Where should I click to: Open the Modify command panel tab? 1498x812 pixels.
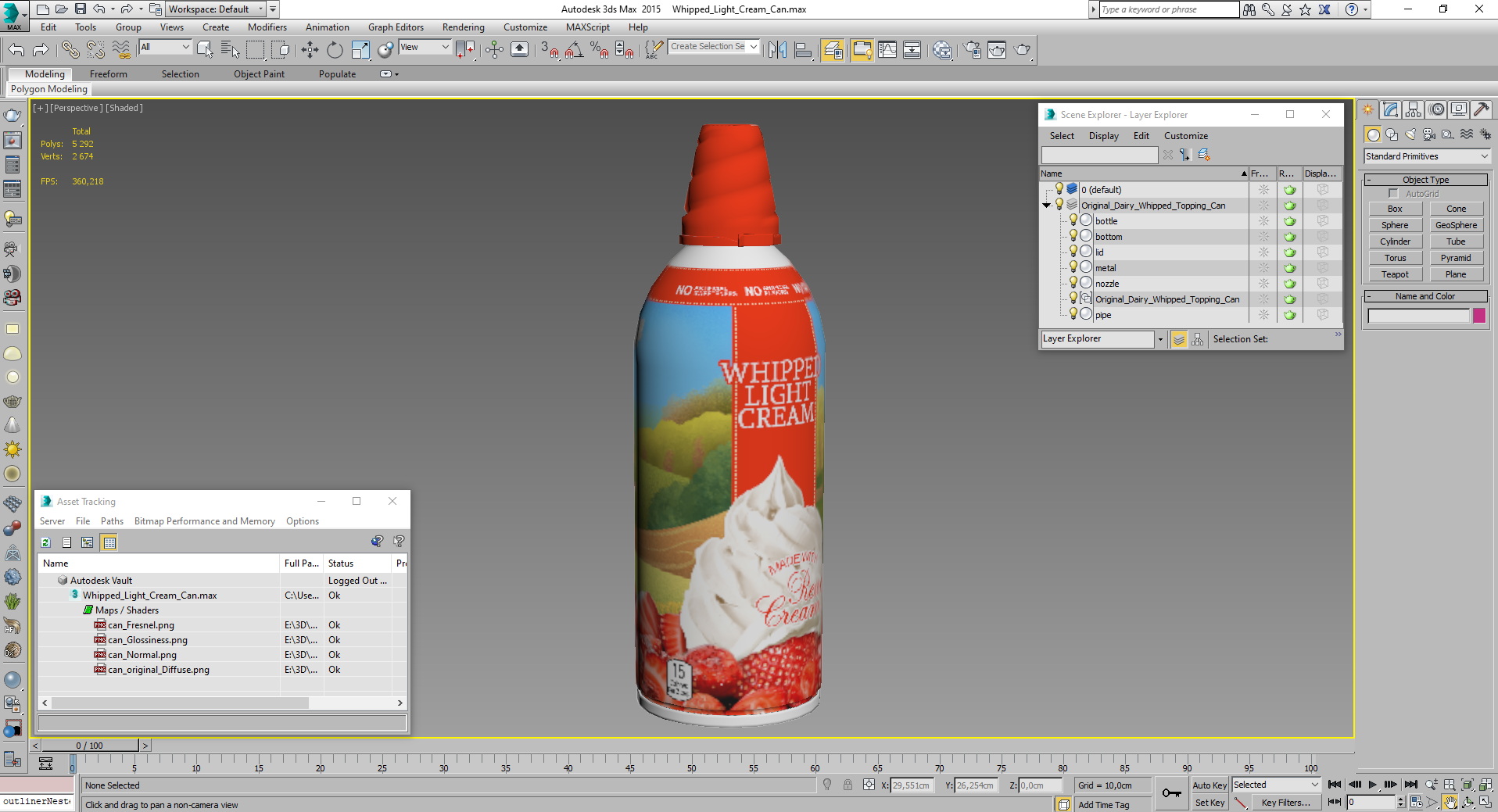[x=1390, y=110]
